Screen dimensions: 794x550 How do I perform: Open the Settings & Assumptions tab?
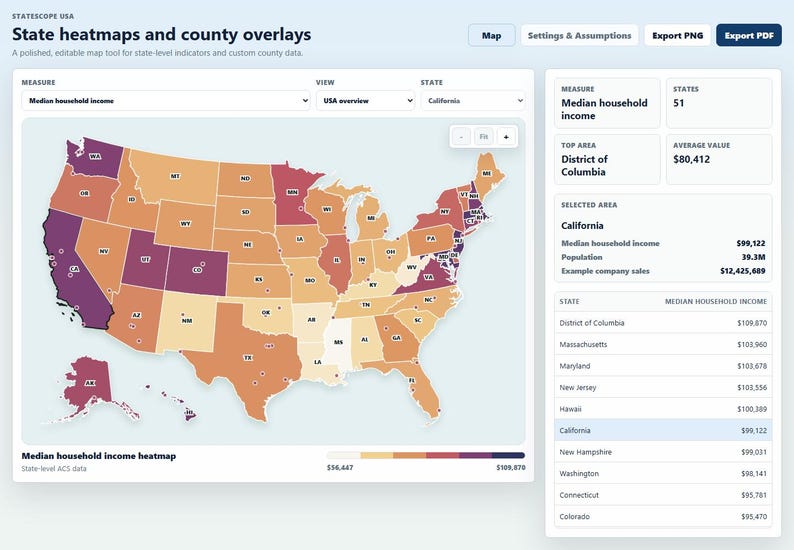tap(579, 35)
